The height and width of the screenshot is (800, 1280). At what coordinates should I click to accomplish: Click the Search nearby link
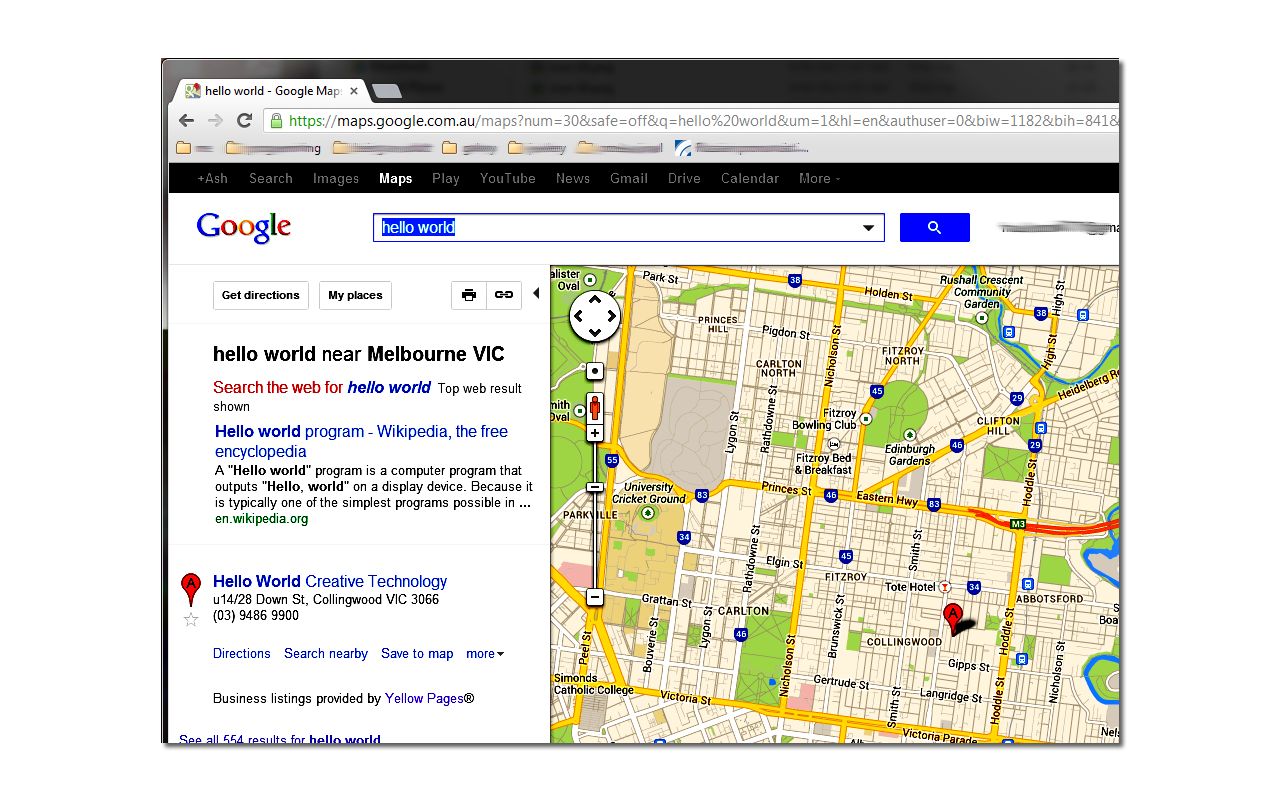[x=326, y=654]
